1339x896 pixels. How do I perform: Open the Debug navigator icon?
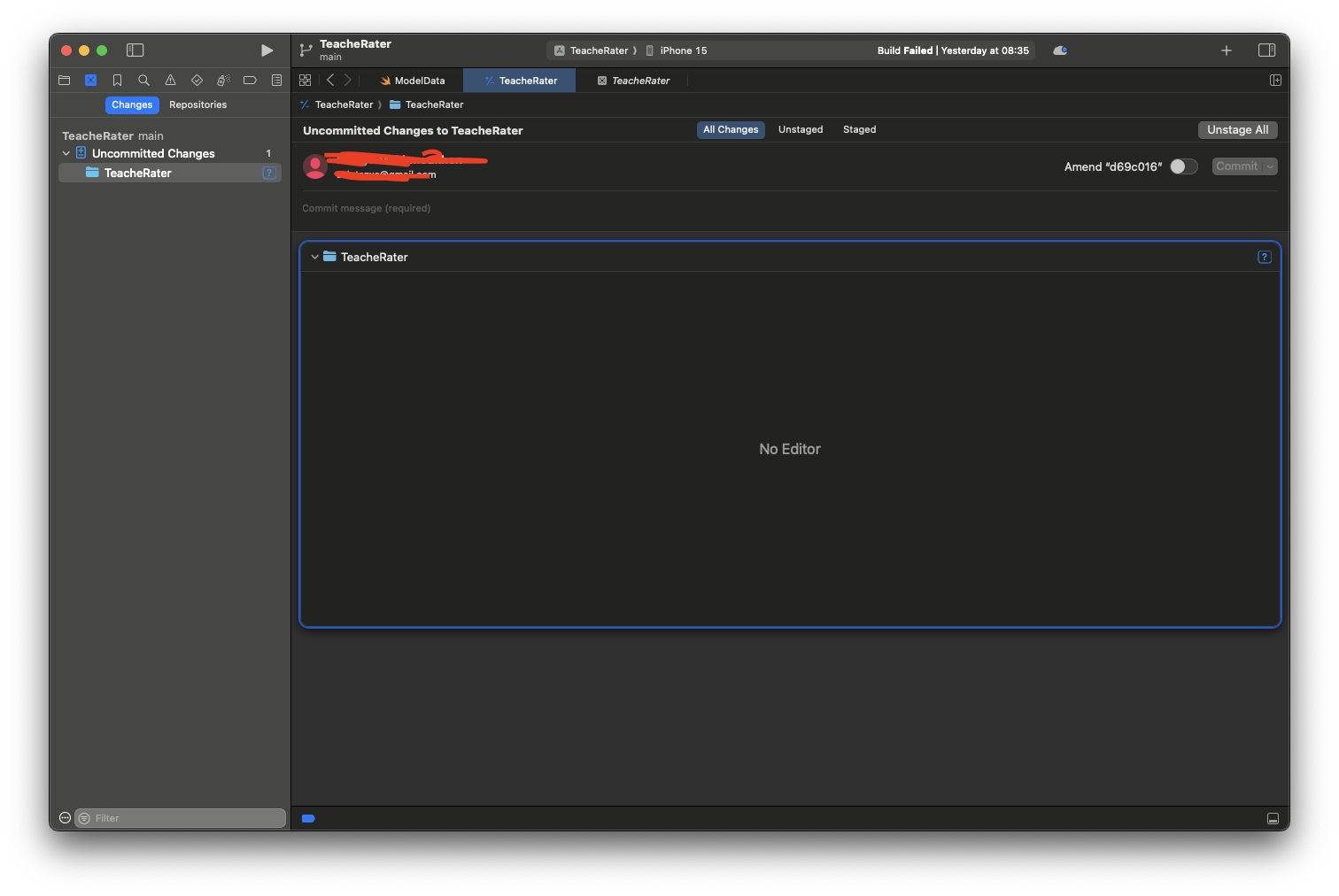pos(223,80)
